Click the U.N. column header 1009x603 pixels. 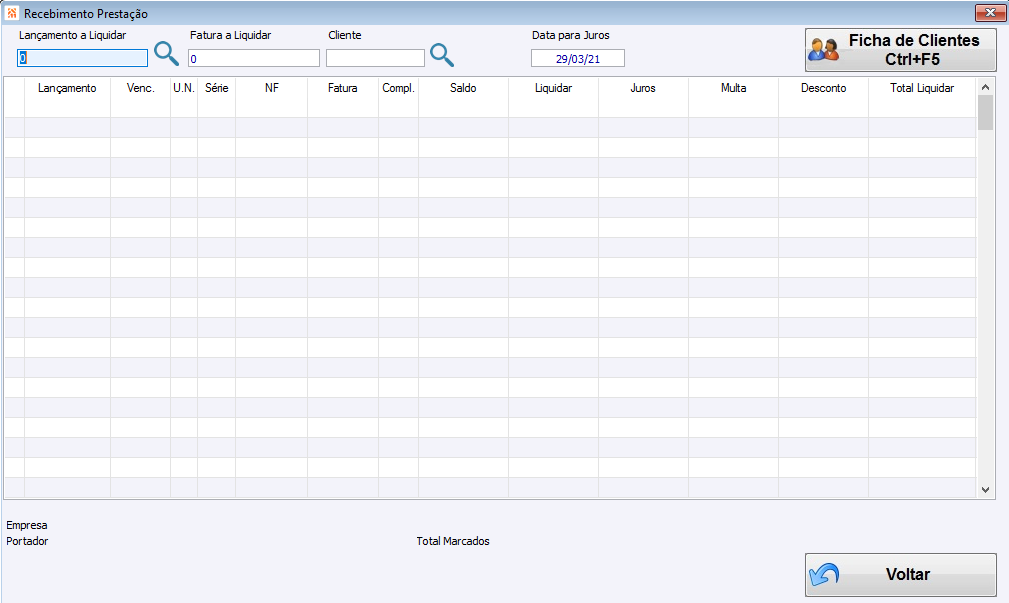pos(184,88)
